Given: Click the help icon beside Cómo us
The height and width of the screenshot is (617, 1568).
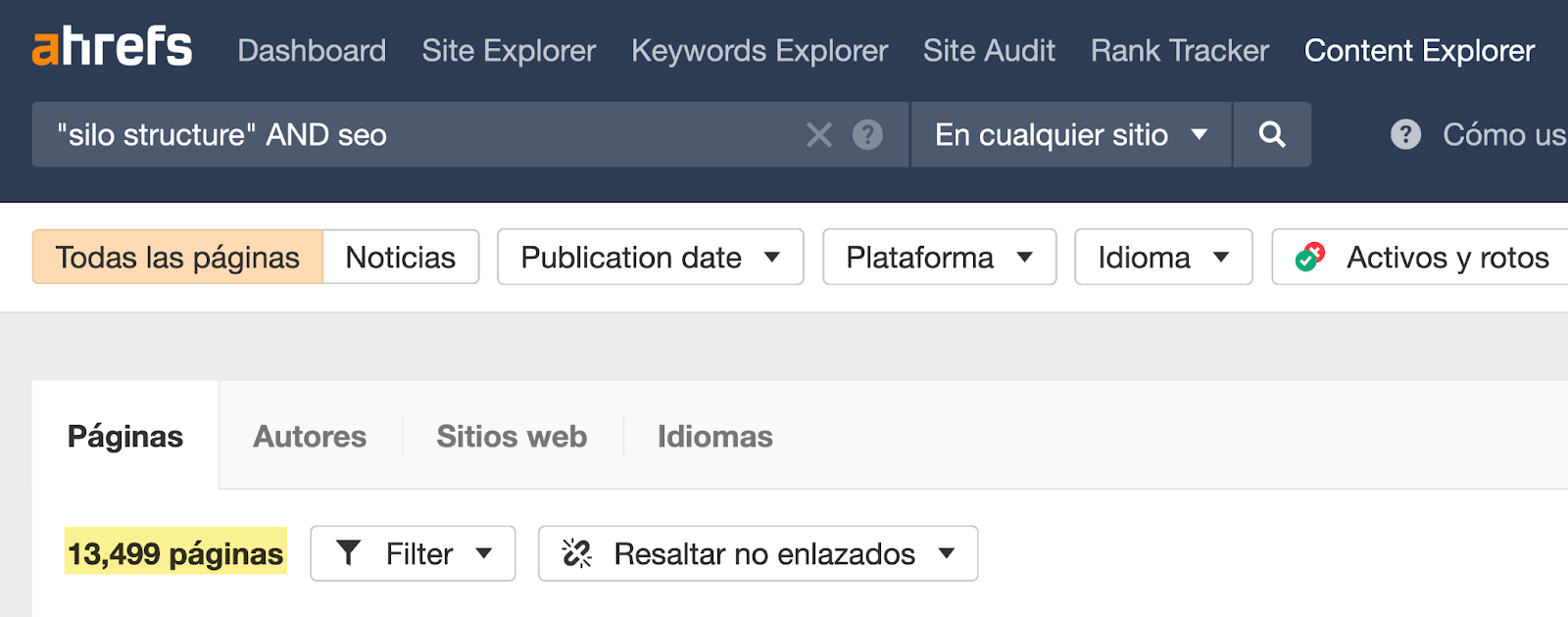Looking at the screenshot, I should pyautogui.click(x=1405, y=134).
